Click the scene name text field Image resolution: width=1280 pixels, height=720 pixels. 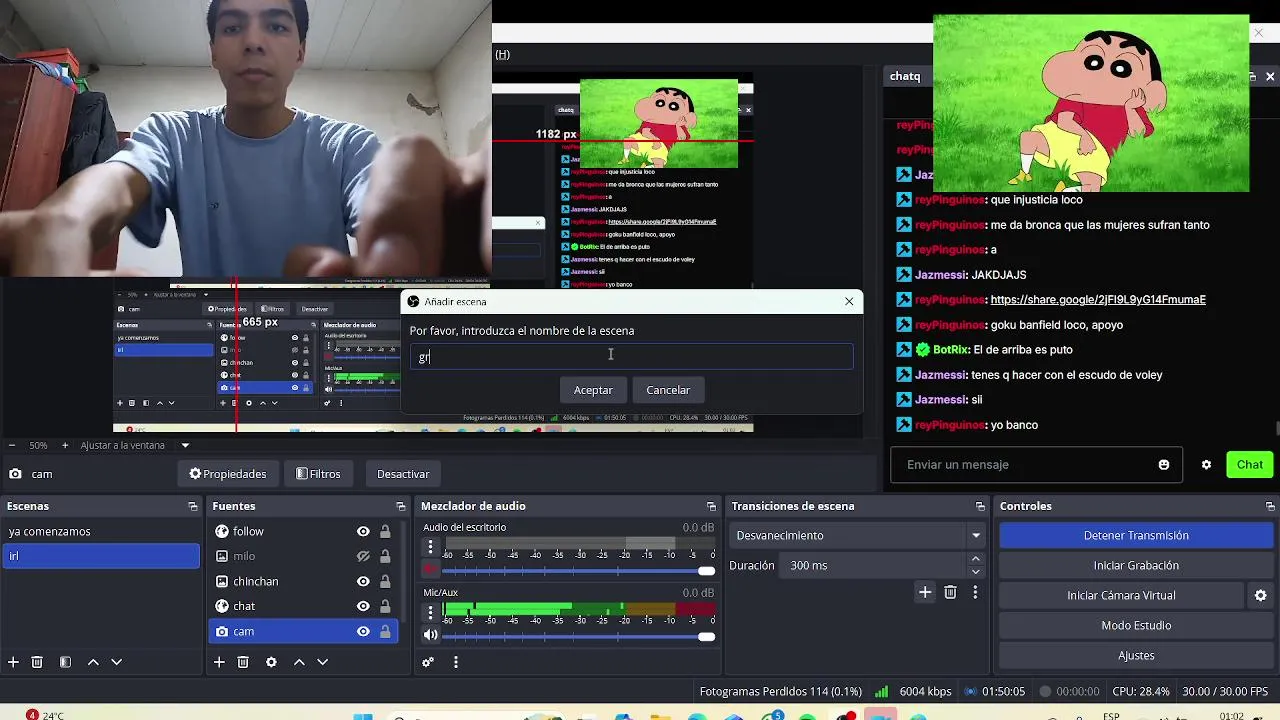(632, 357)
